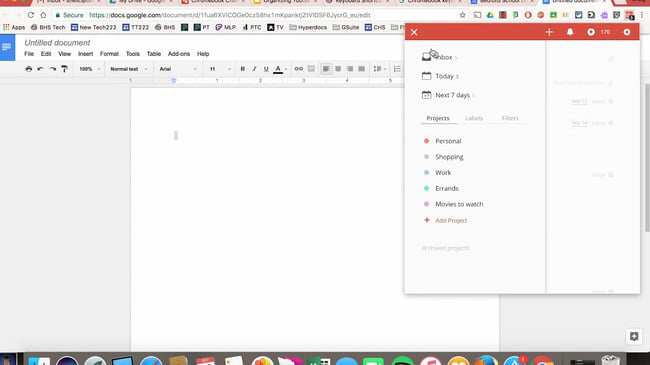650x365 pixels.
Task: Switch to the Labels tab
Action: [474, 118]
